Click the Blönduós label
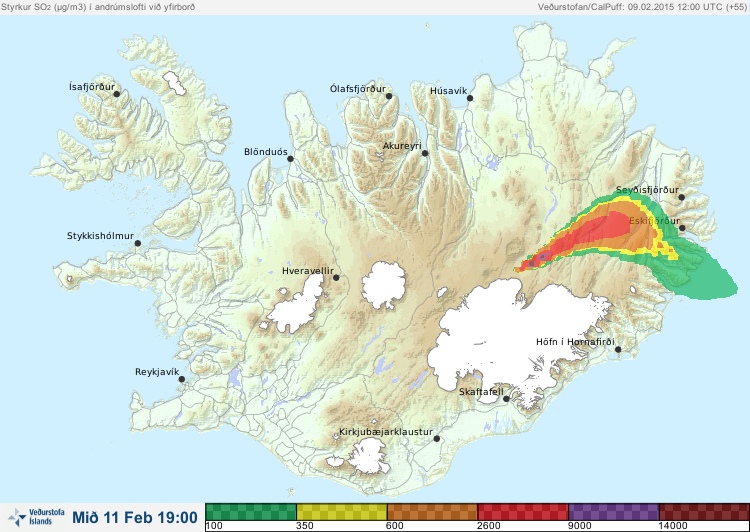The width and height of the screenshot is (750, 532). (266, 152)
